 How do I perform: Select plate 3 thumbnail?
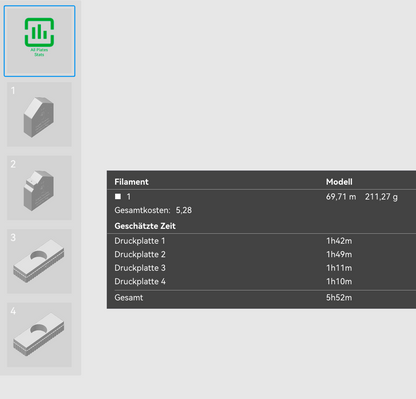39,261
